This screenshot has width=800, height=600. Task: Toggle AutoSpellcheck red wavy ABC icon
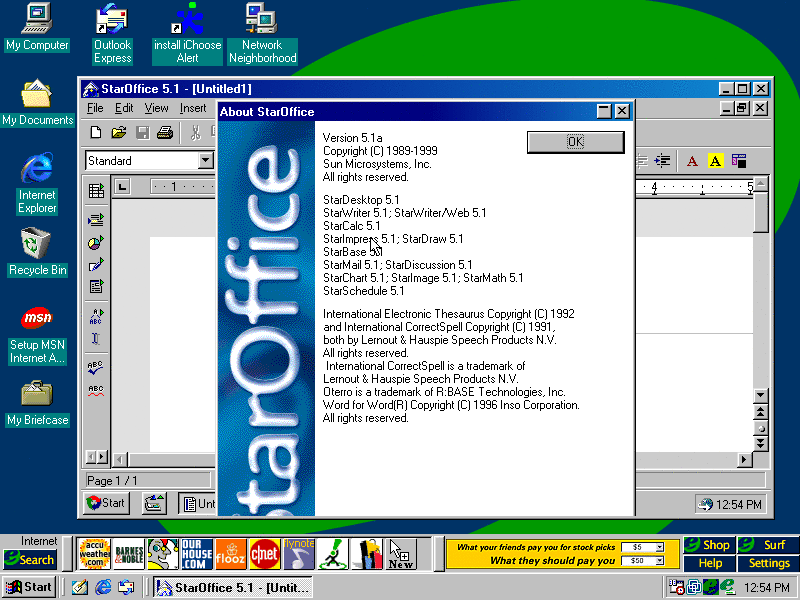point(96,390)
